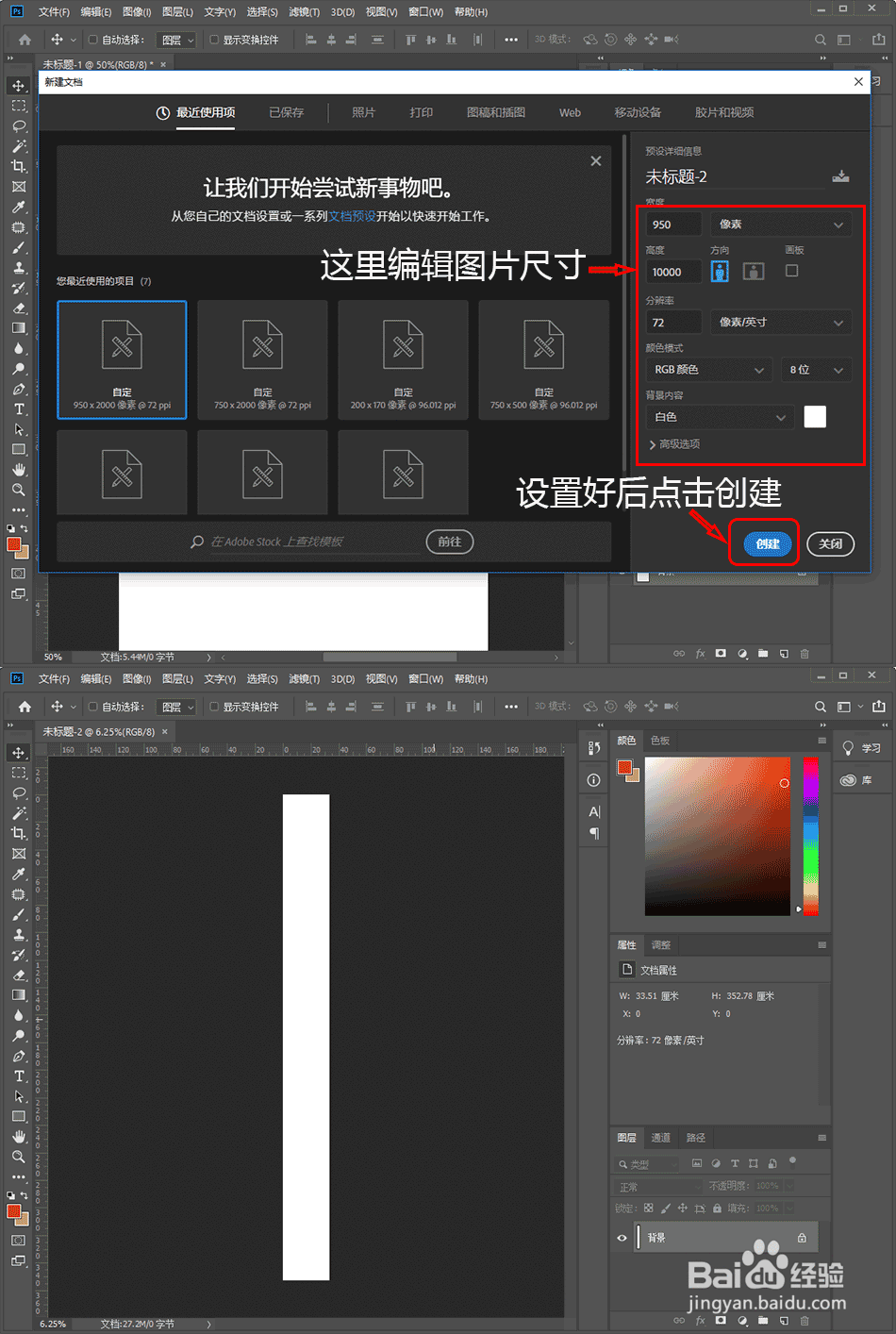The image size is (896, 1334).
Task: Click the 文档预设 link
Action: (x=352, y=216)
